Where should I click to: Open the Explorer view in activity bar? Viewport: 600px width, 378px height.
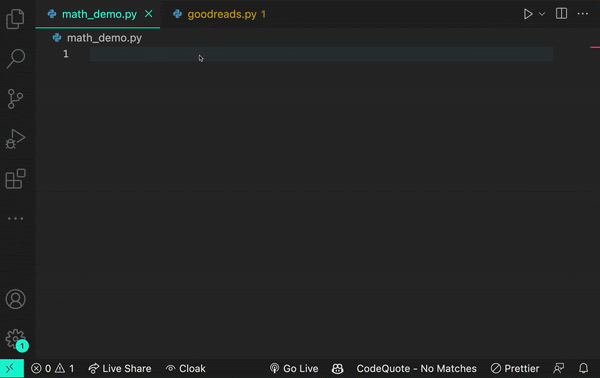[x=15, y=19]
